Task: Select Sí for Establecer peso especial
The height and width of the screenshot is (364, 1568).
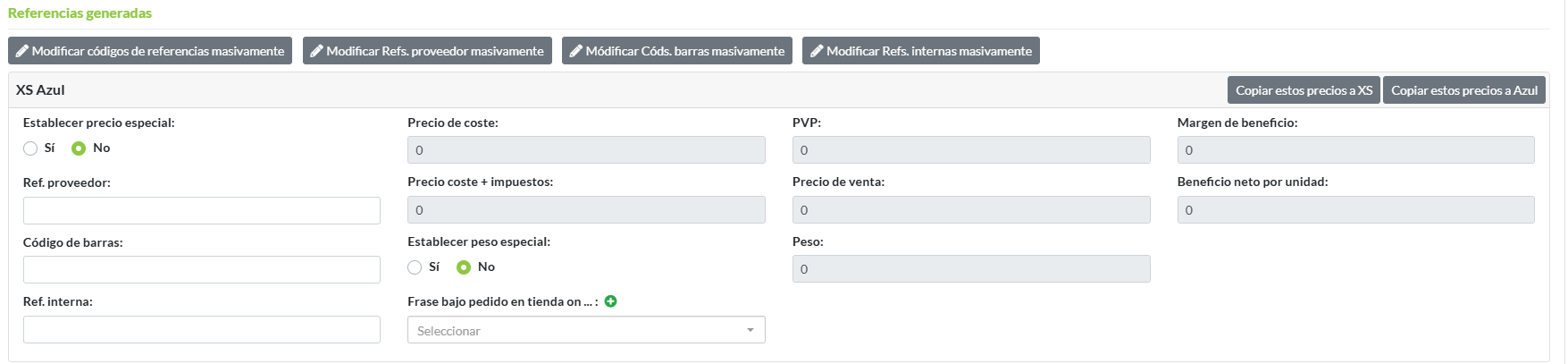Action: pos(415,267)
